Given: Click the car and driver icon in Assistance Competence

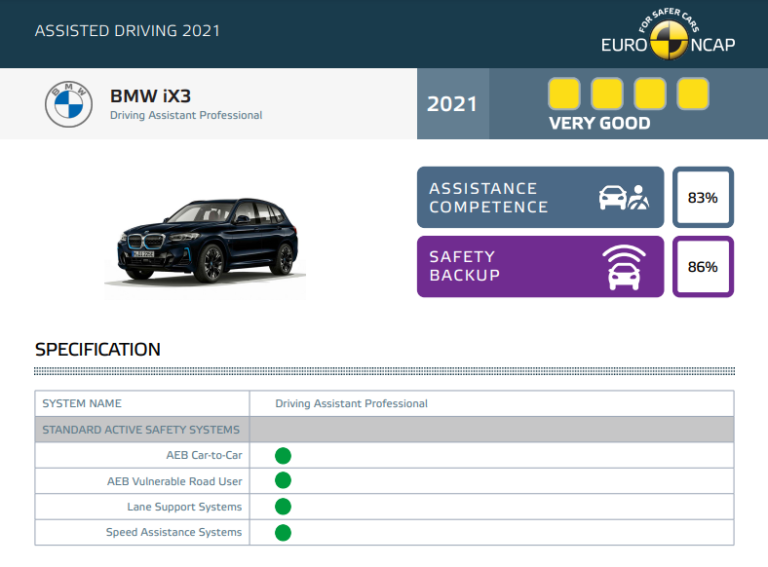Looking at the screenshot, I should click(624, 198).
